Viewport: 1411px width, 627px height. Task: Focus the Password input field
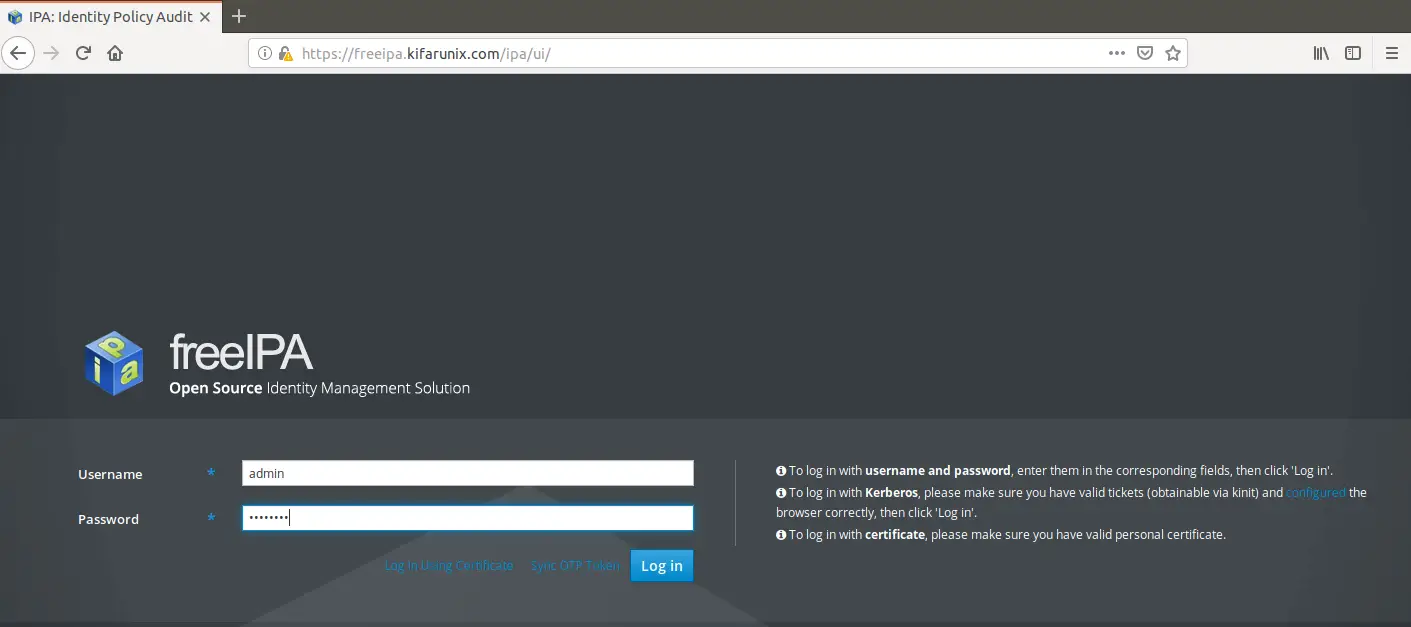[467, 518]
